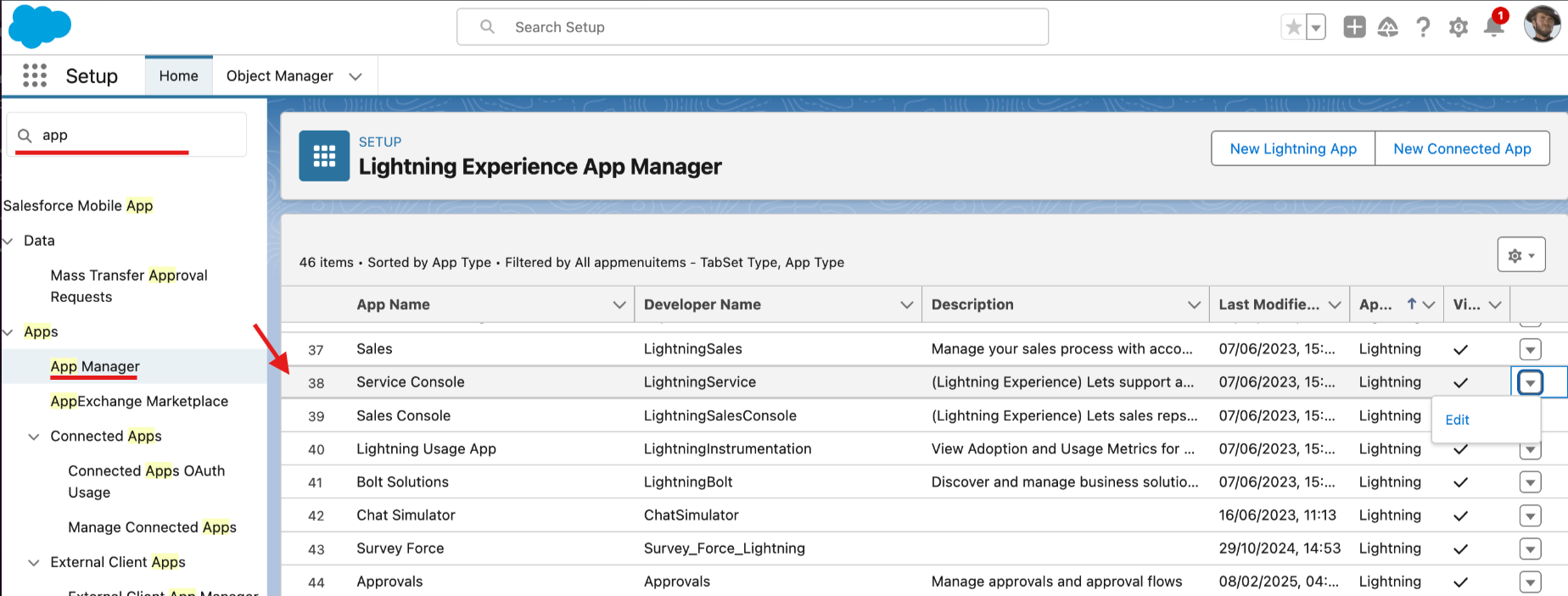Open App Type column actions chevron

pos(1429,305)
